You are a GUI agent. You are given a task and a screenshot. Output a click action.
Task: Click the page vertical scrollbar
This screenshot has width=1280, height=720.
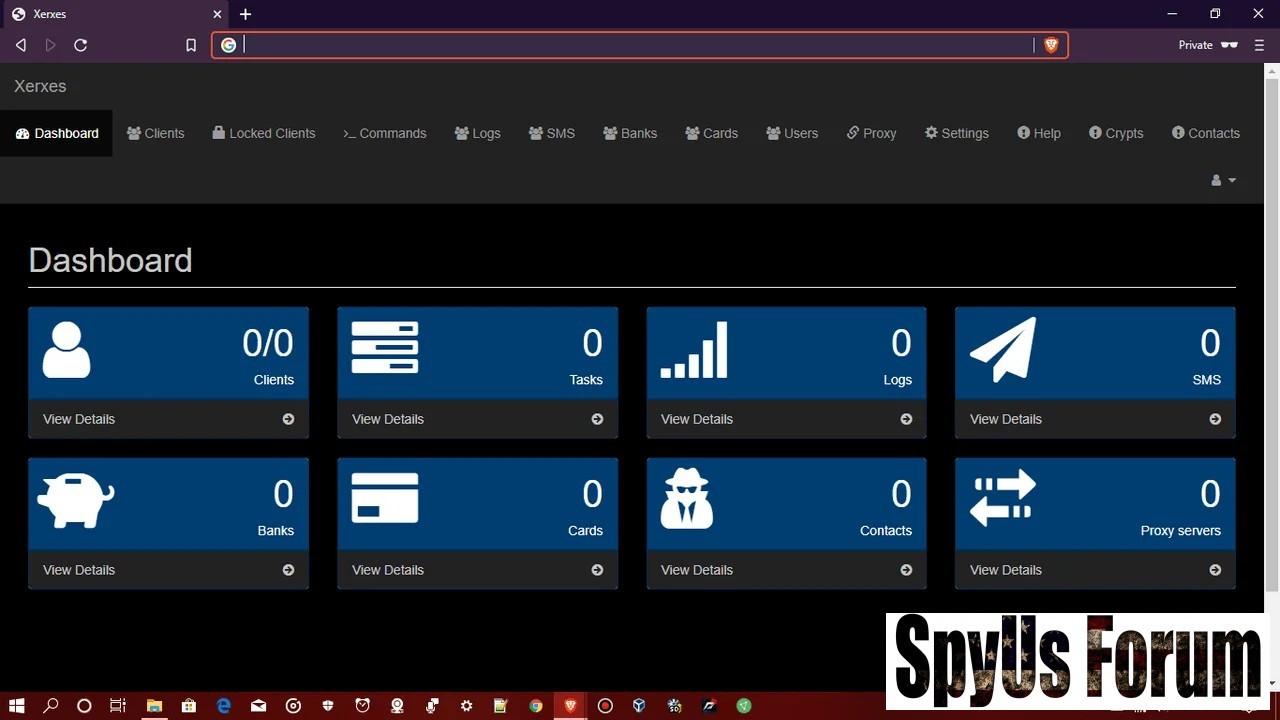[1272, 330]
